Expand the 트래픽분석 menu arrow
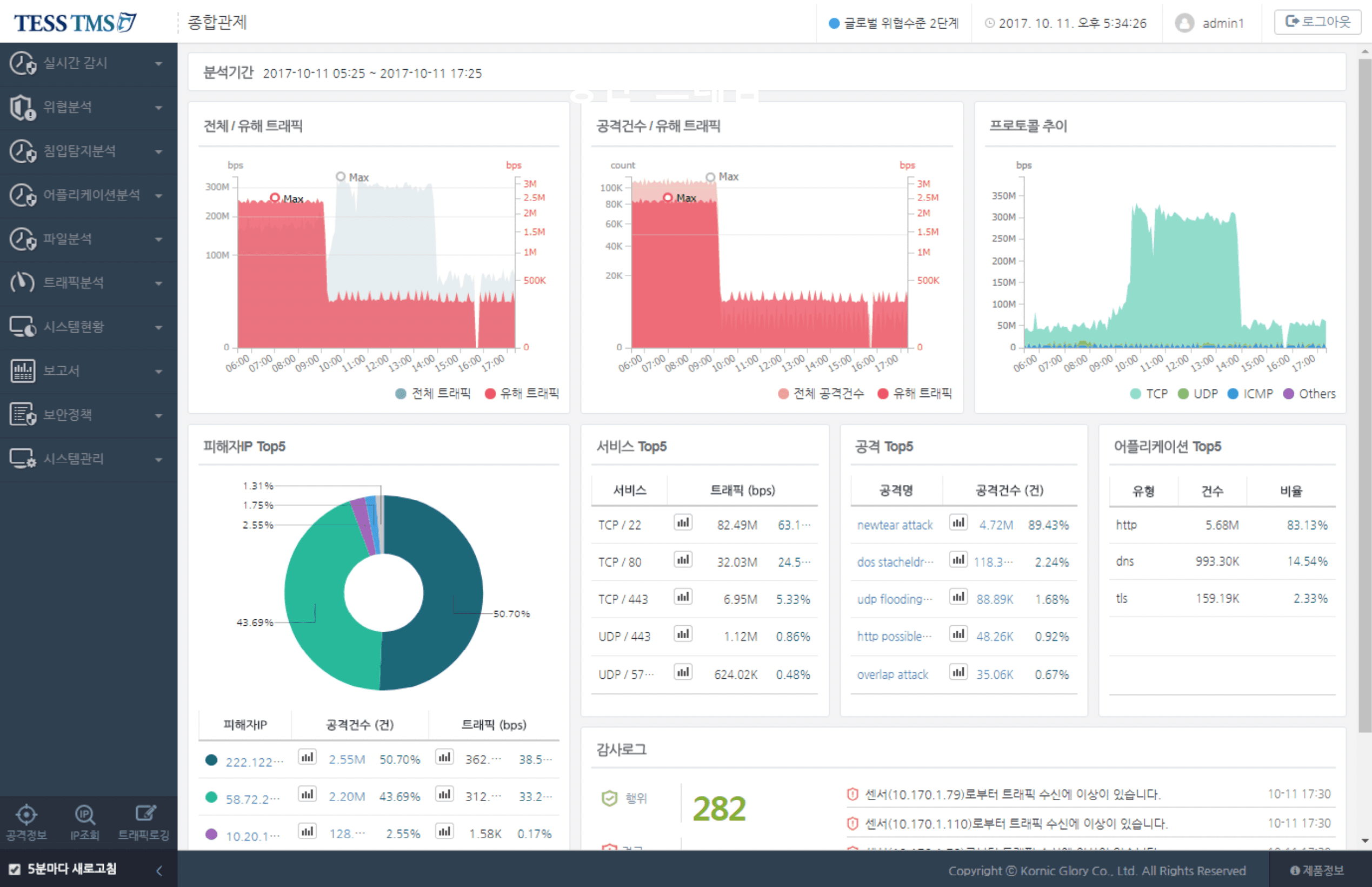 [x=158, y=283]
